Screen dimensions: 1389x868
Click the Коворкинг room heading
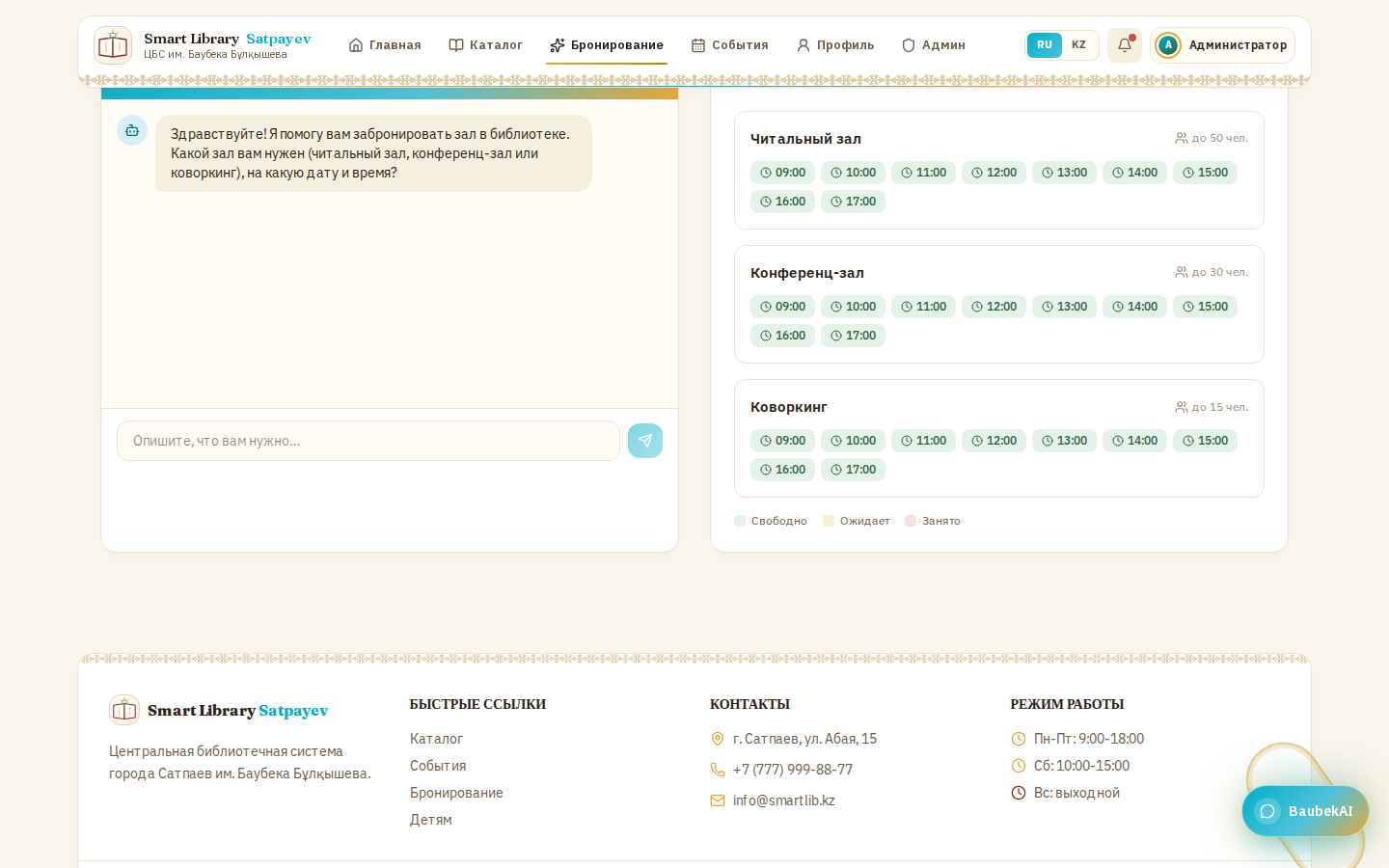coord(789,407)
